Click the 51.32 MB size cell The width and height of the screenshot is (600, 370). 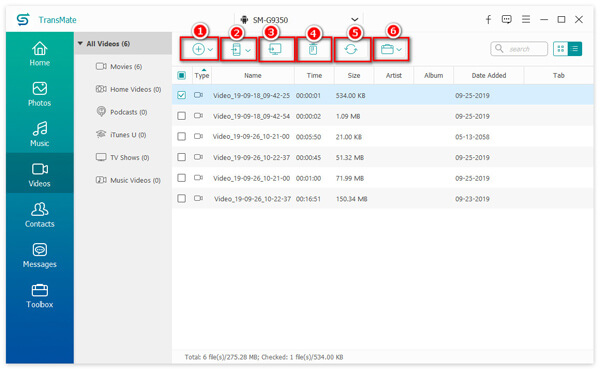click(x=350, y=157)
